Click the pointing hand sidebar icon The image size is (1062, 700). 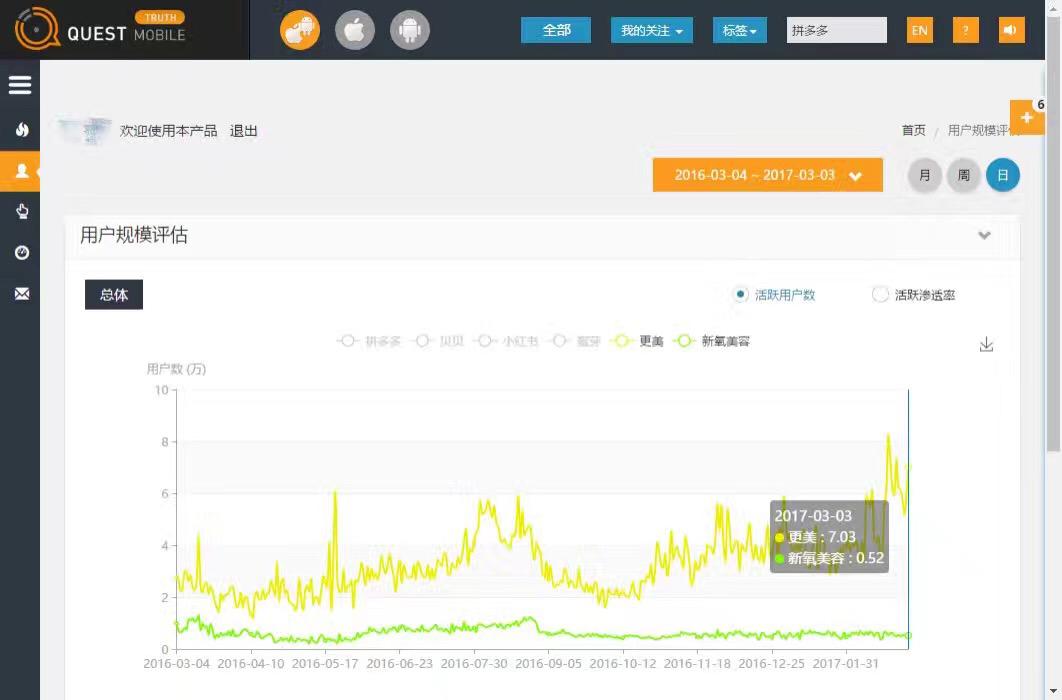click(x=21, y=211)
